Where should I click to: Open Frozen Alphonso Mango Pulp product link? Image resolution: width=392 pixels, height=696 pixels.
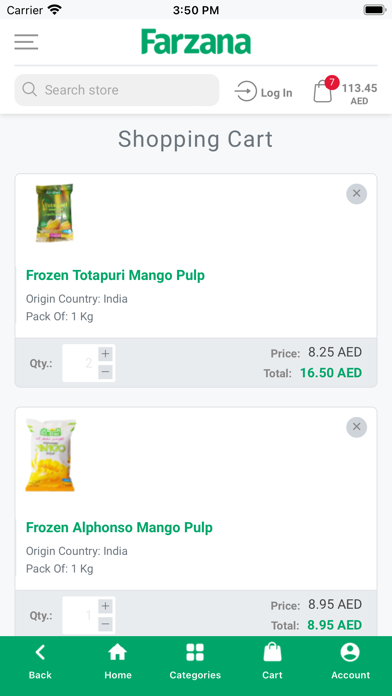119,527
